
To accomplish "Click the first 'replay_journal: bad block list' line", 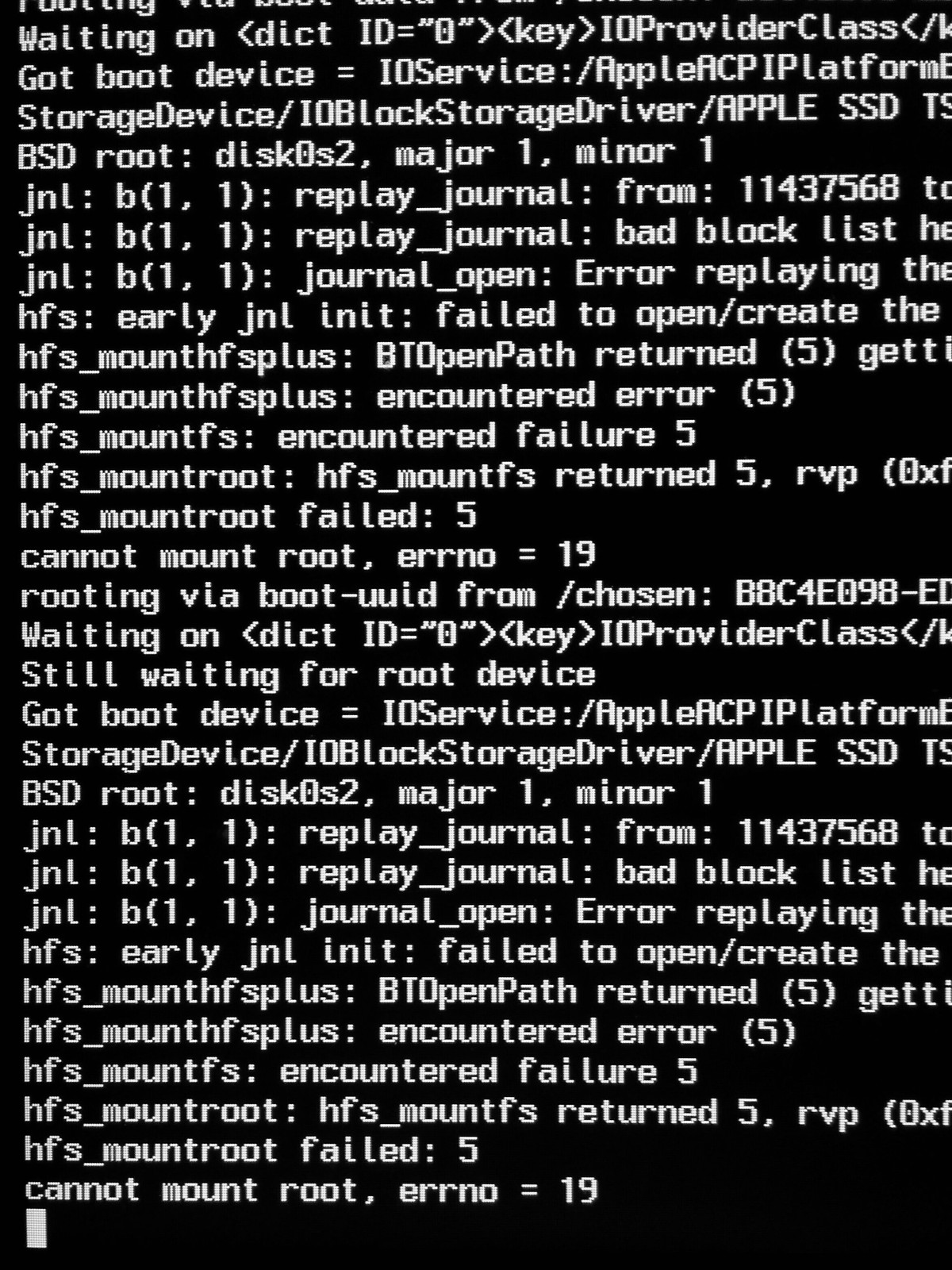I will point(485,233).
